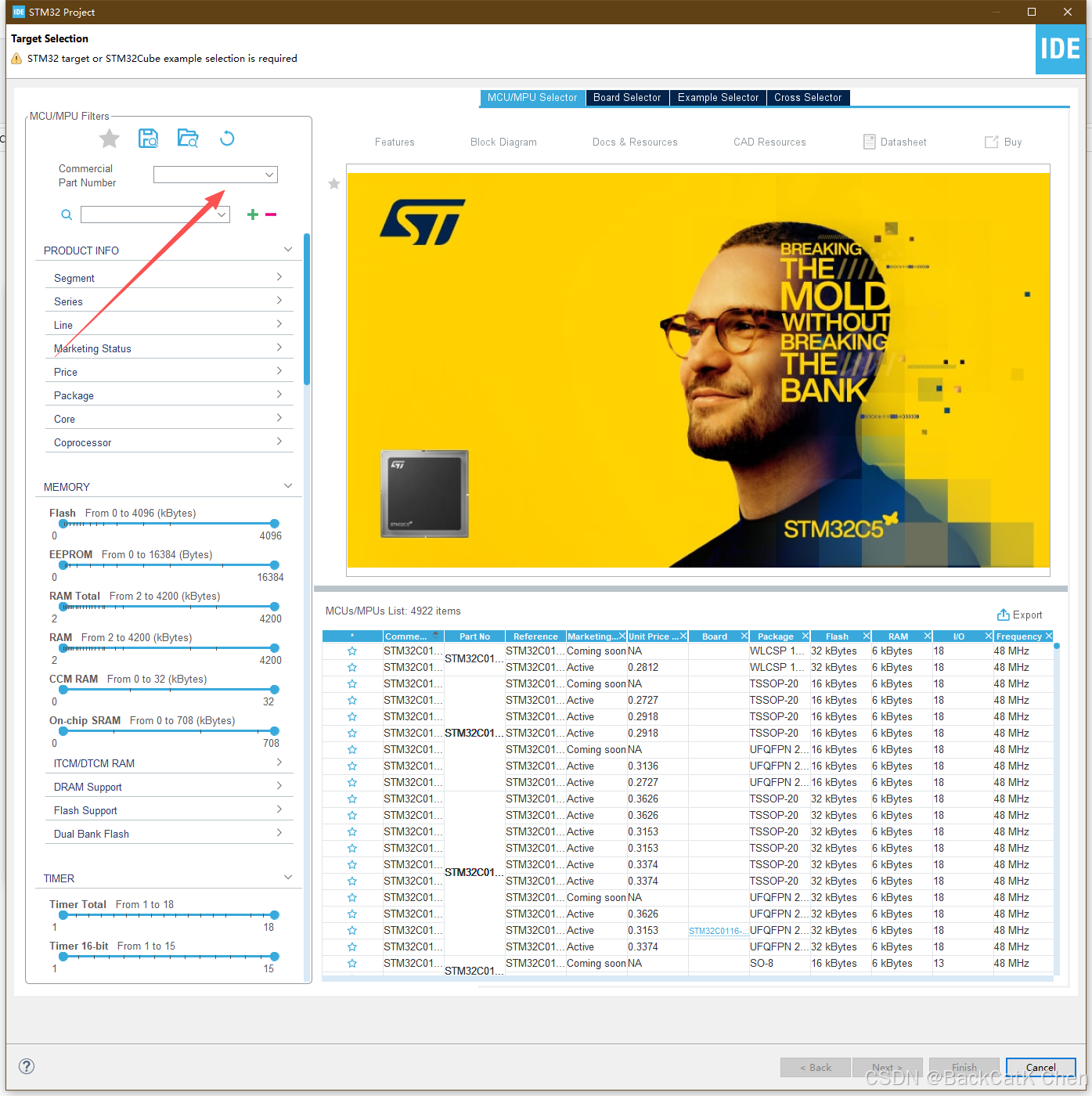1092x1096 pixels.
Task: Click the save search icon in MCU/MPU Filters
Action: (x=148, y=139)
